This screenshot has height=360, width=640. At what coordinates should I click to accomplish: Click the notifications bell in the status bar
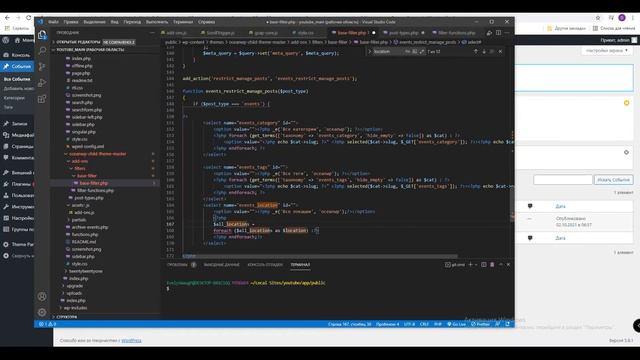507,324
